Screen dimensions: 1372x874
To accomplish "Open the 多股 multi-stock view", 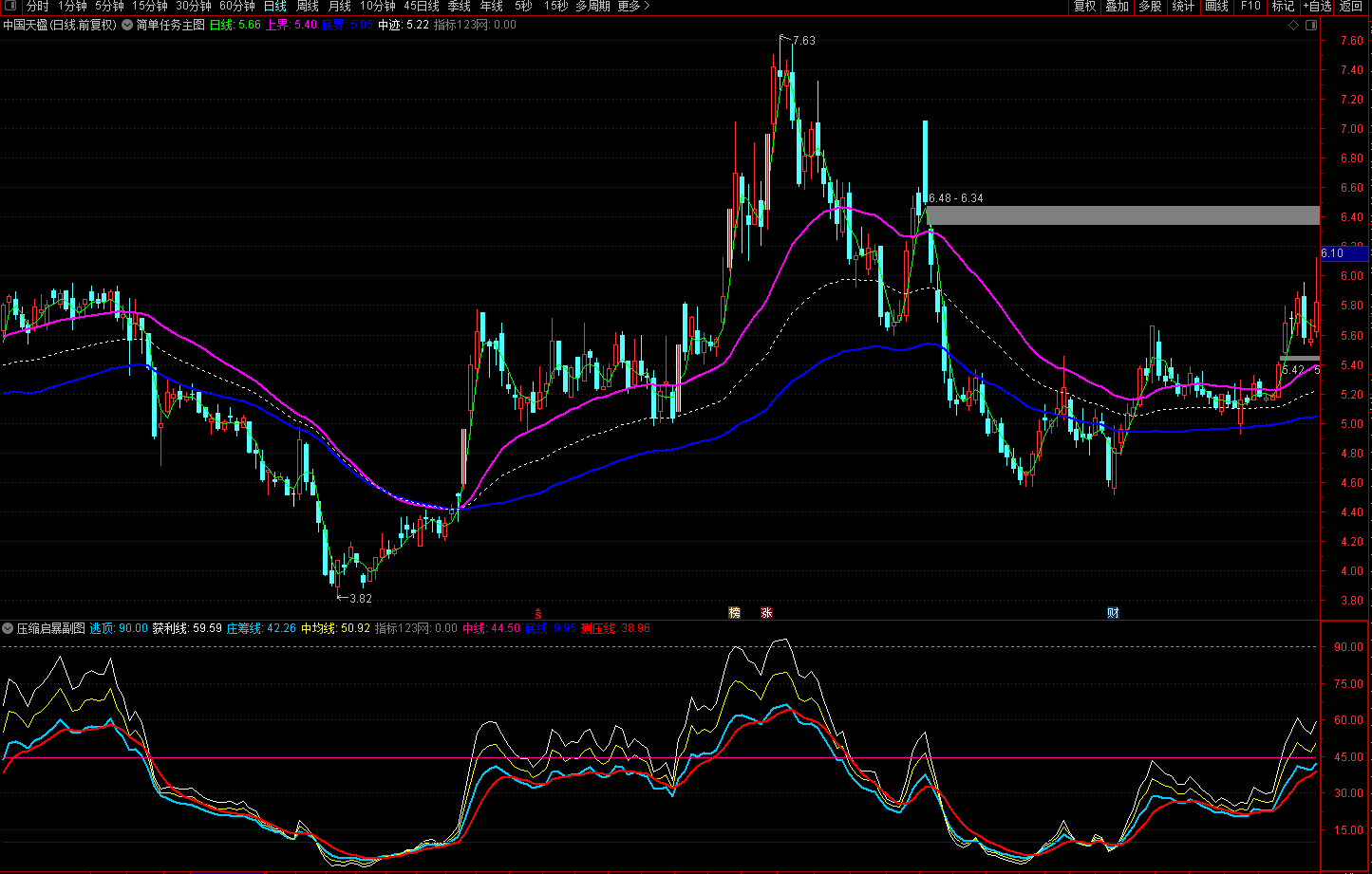I will tap(1150, 6).
